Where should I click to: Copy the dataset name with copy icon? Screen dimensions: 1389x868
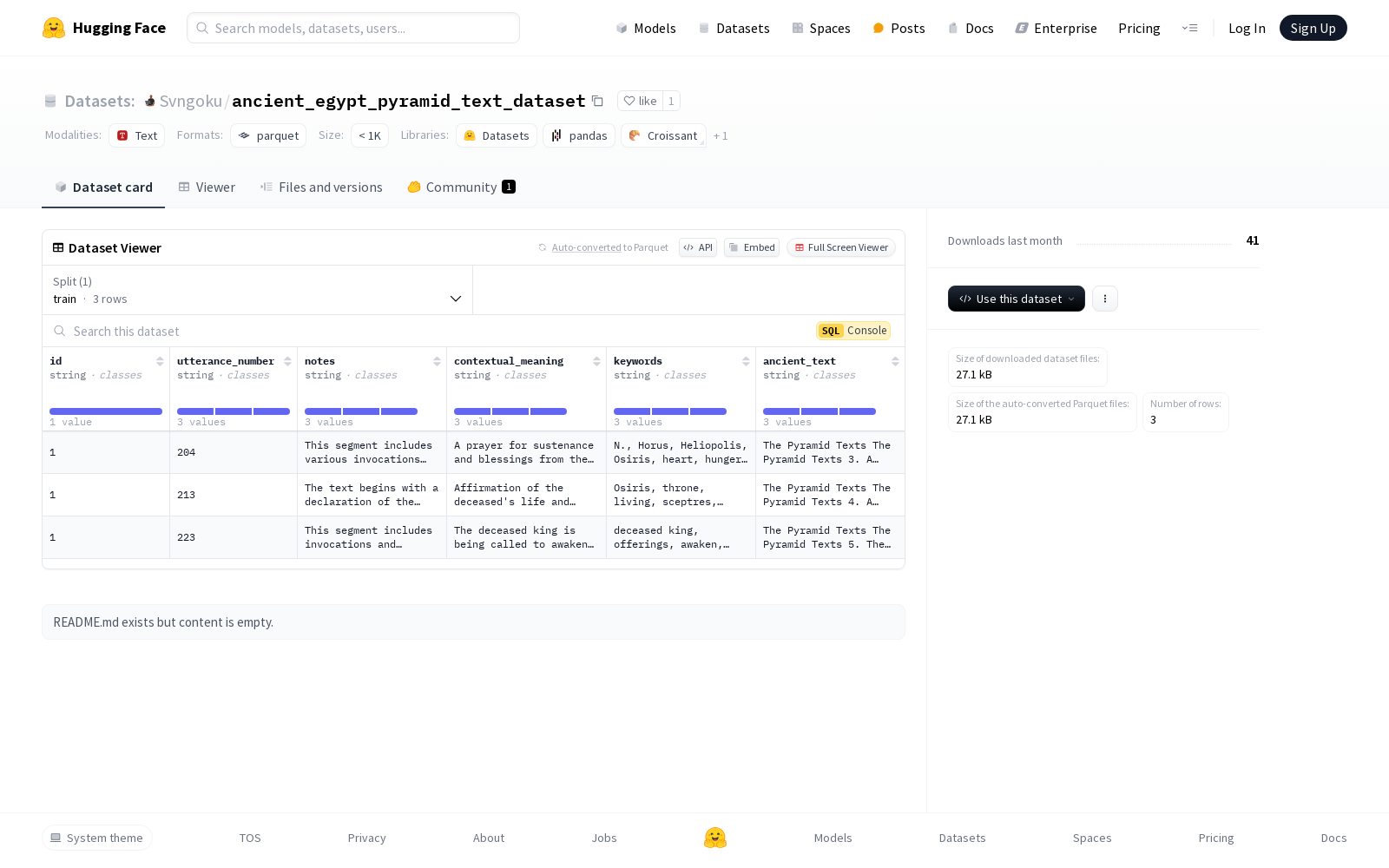597,101
